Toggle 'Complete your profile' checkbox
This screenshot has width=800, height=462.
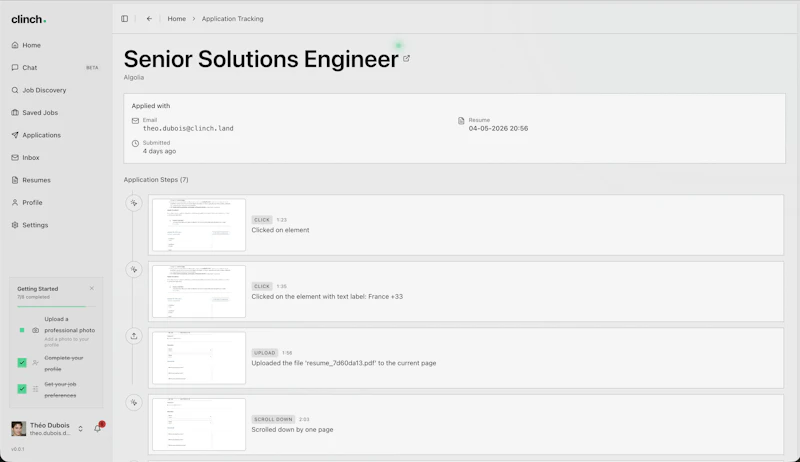coord(22,363)
